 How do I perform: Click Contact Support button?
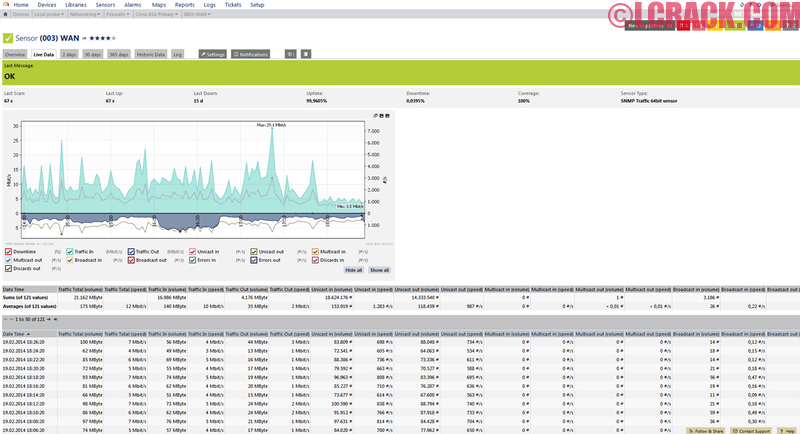tap(751, 431)
